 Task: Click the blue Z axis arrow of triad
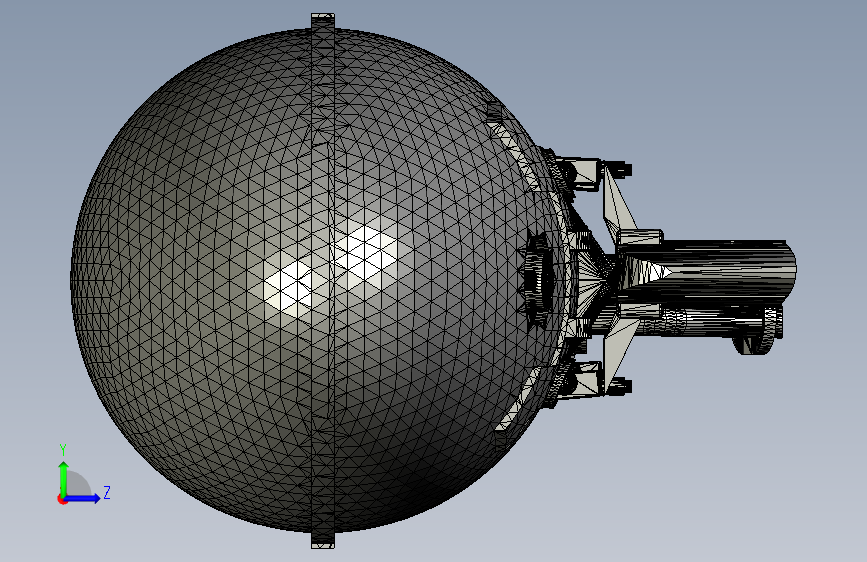coord(83,498)
